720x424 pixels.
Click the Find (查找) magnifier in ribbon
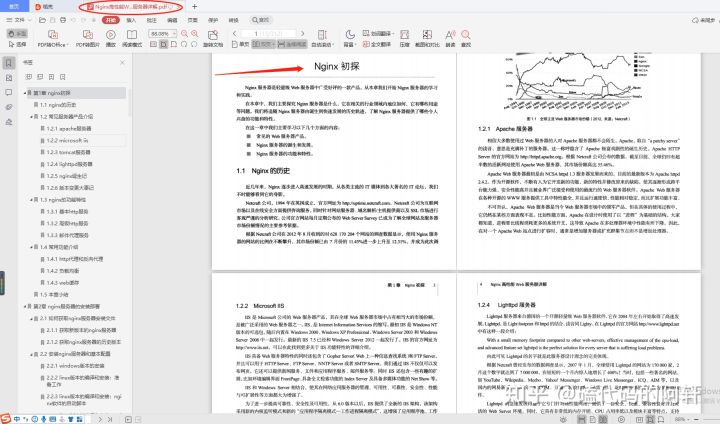coord(466,39)
